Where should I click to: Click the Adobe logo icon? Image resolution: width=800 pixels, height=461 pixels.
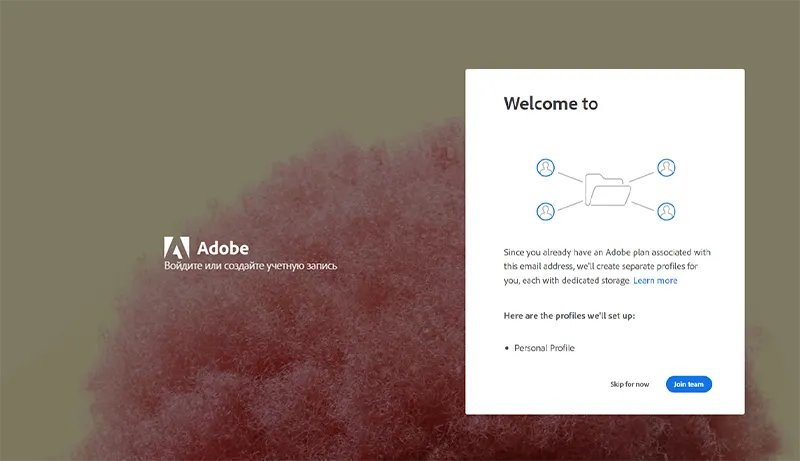click(176, 248)
